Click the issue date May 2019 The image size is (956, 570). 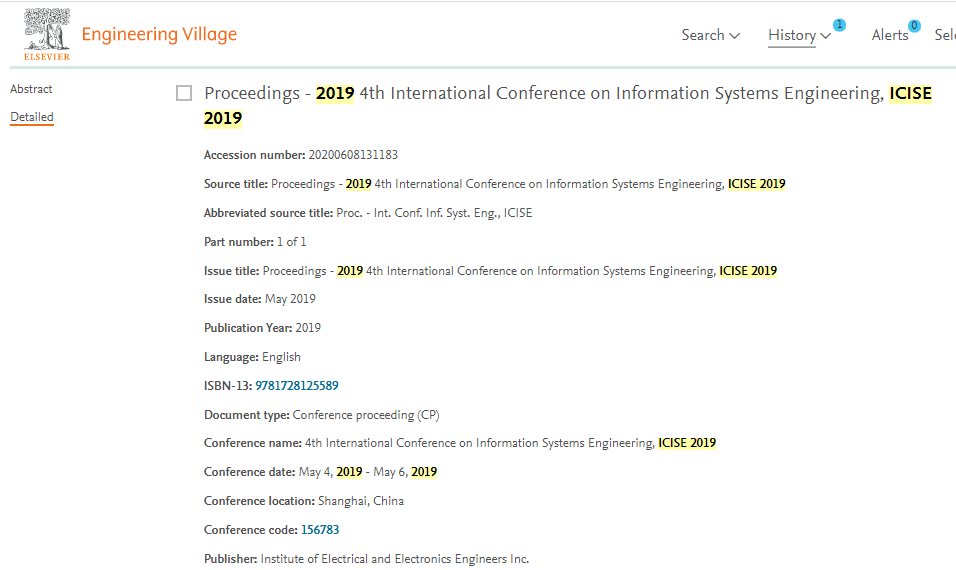(290, 299)
